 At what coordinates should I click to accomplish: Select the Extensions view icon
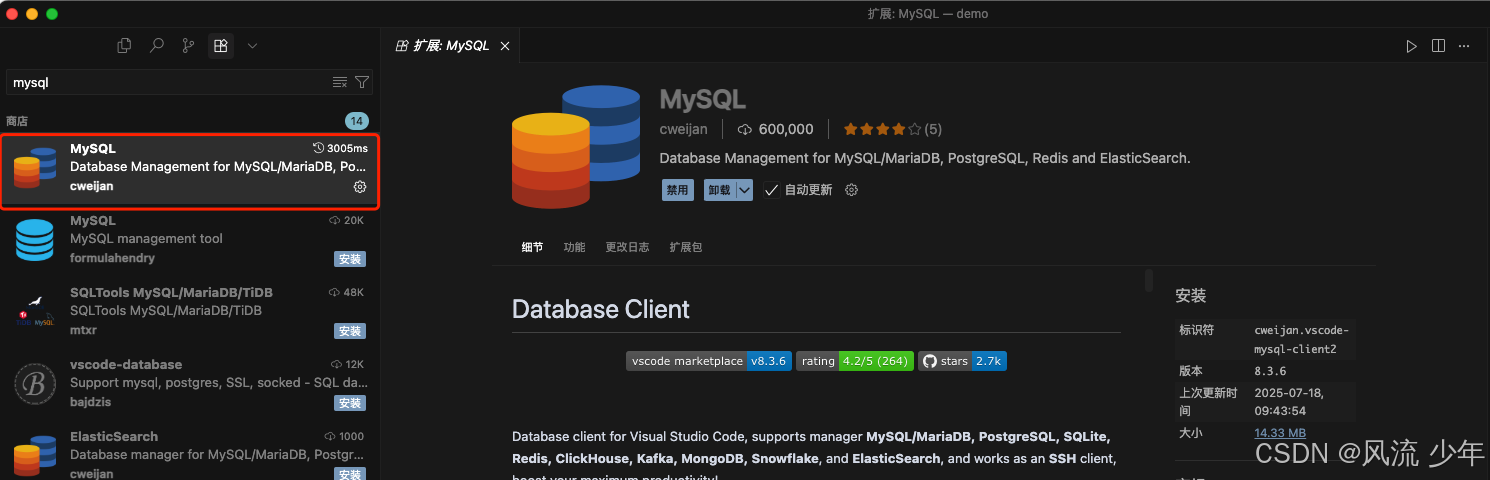[x=220, y=45]
